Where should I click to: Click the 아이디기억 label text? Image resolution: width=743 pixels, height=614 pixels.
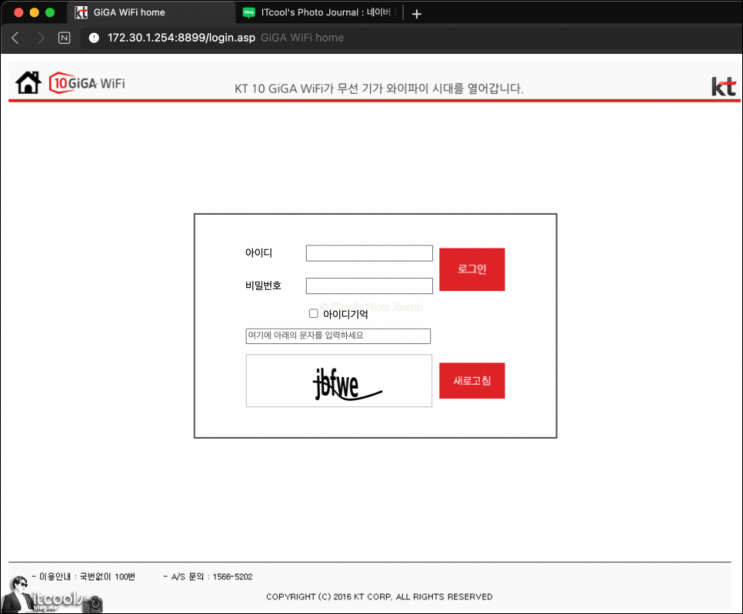(345, 314)
